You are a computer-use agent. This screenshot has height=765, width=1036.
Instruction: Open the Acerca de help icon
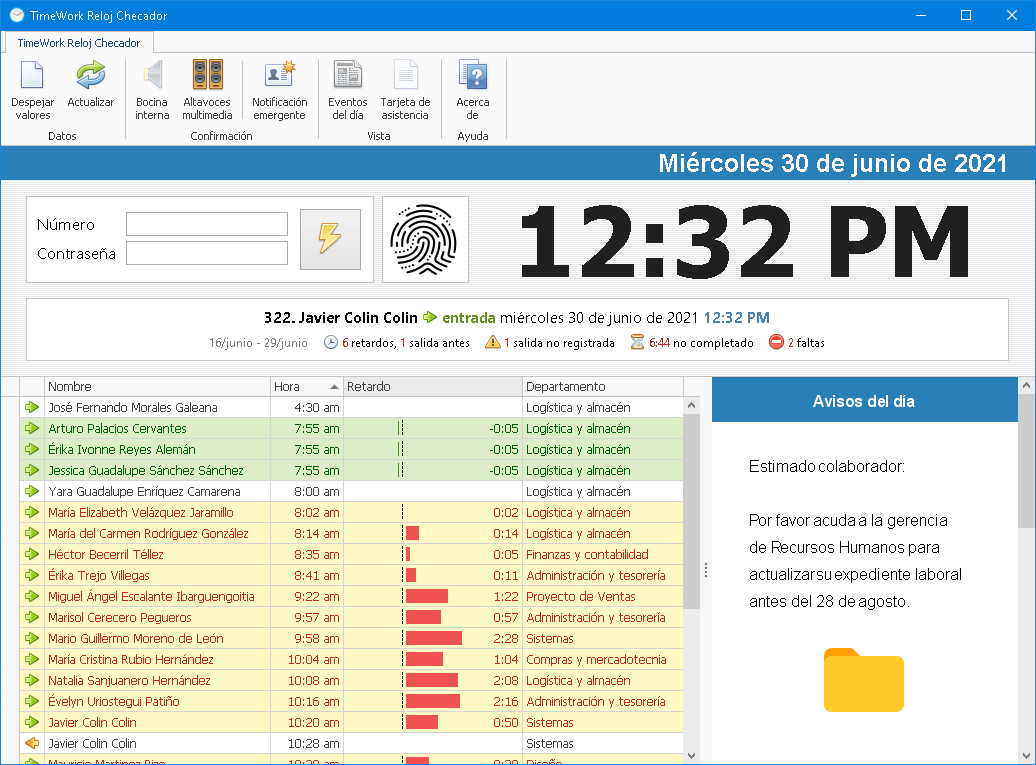(x=473, y=77)
